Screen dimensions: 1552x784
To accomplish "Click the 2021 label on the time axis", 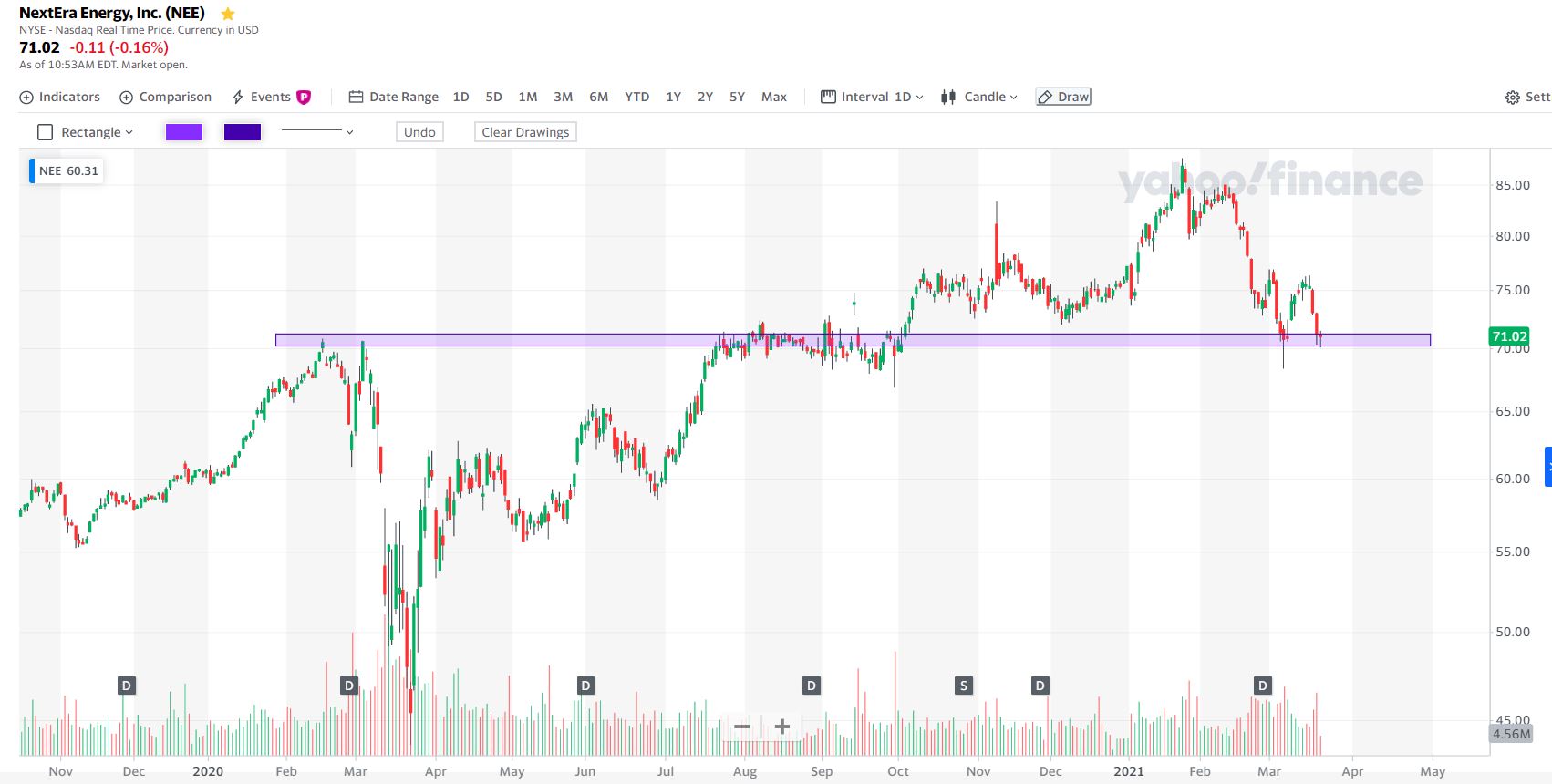I will coord(1129,771).
